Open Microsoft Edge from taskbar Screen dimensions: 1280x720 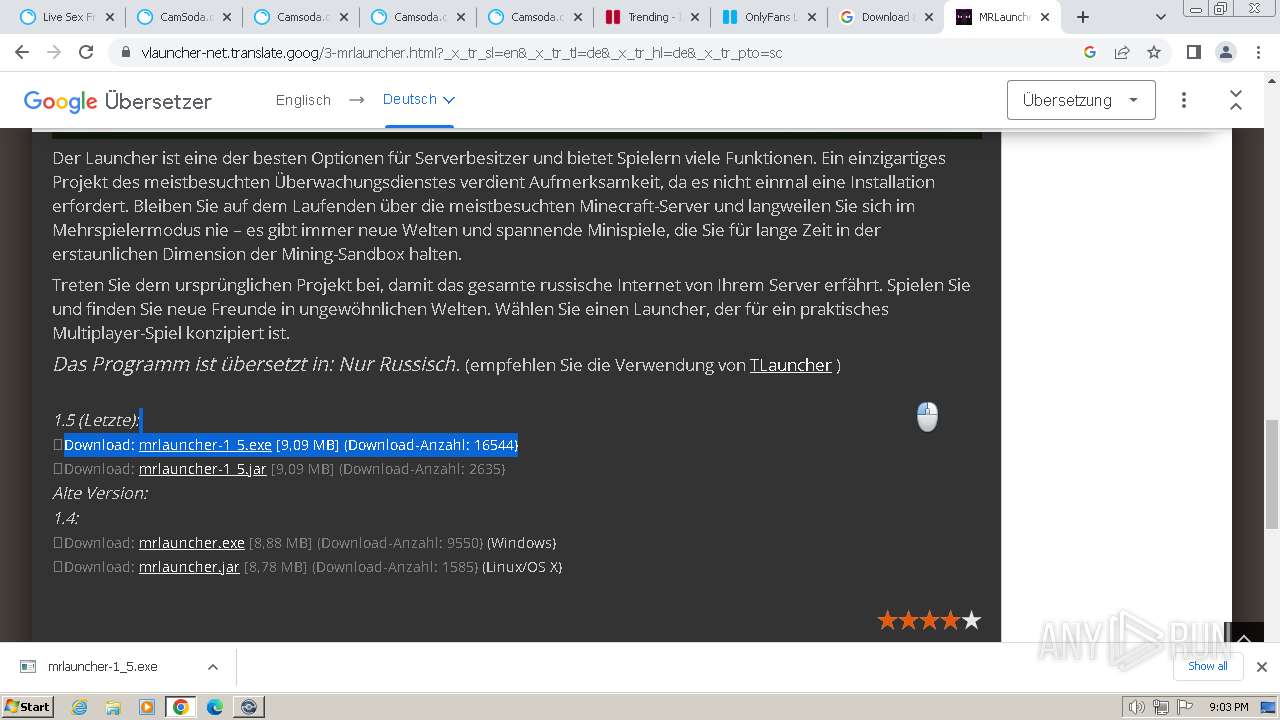[215, 707]
